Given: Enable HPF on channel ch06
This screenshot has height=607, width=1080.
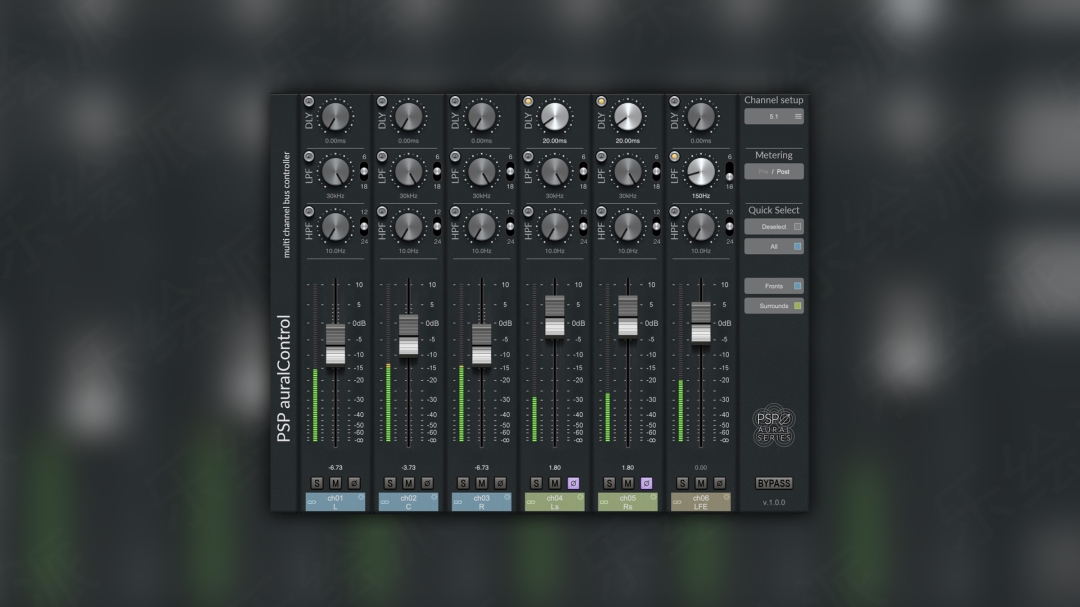Looking at the screenshot, I should tap(674, 212).
